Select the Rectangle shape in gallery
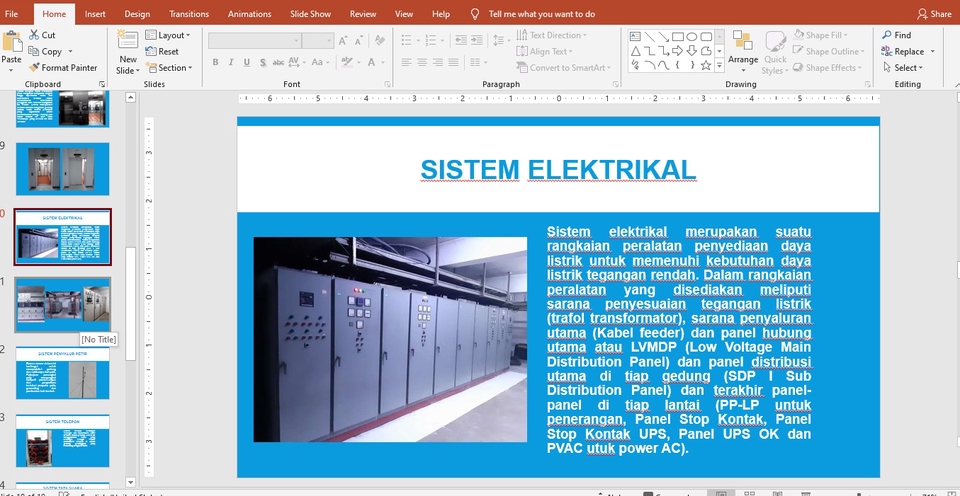The height and width of the screenshot is (496, 960). click(x=678, y=36)
